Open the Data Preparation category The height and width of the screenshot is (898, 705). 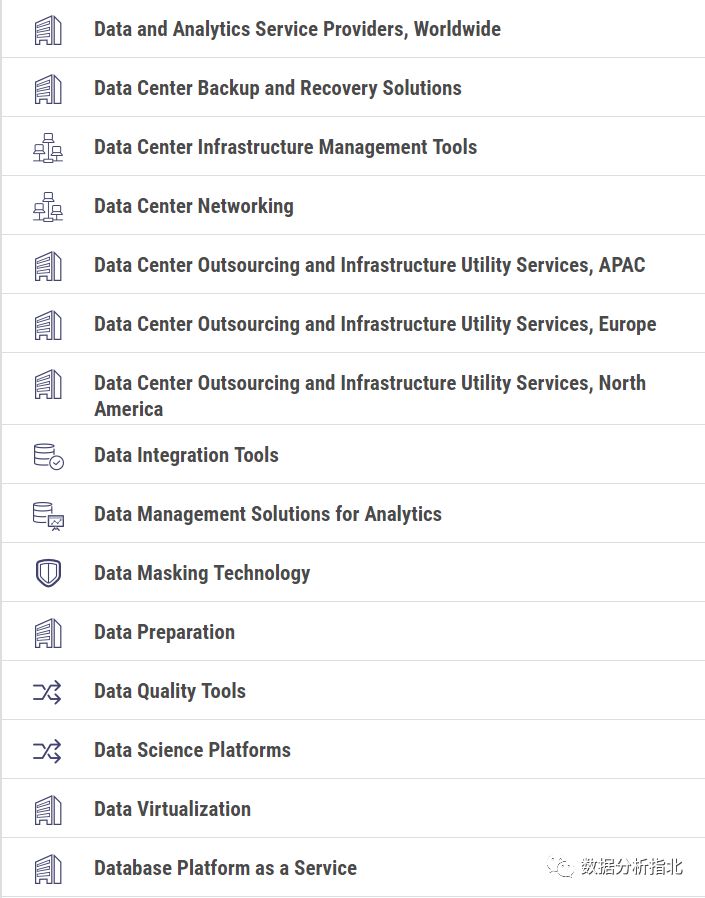pos(164,632)
